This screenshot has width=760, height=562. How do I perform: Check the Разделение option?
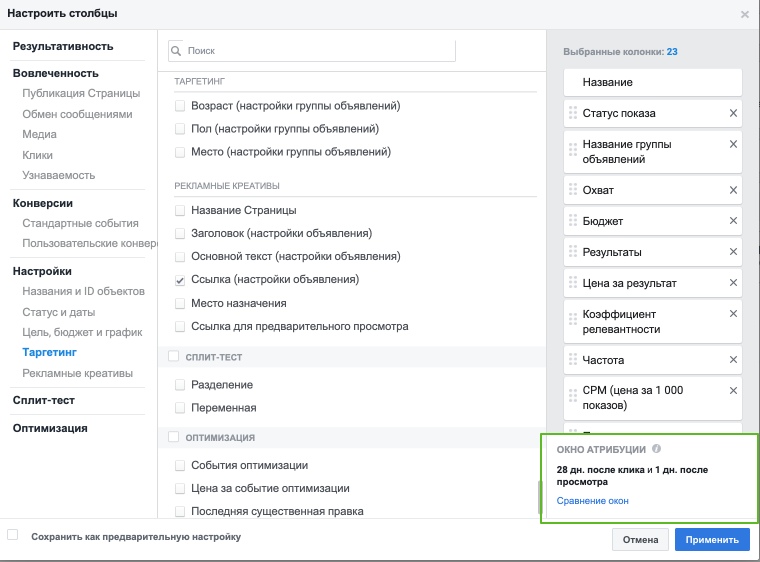[x=180, y=385]
